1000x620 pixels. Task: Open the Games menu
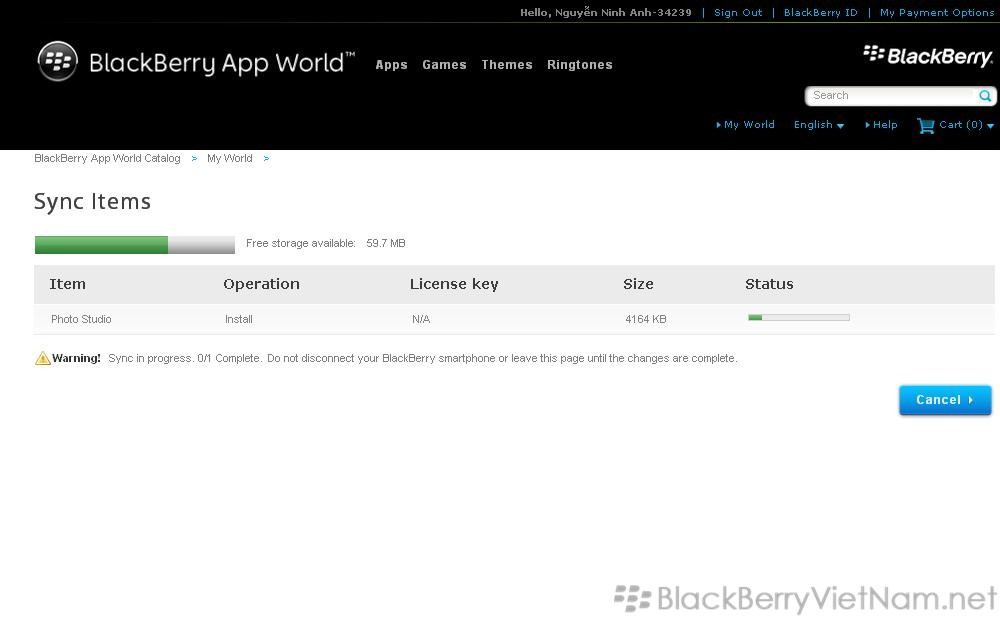(445, 64)
